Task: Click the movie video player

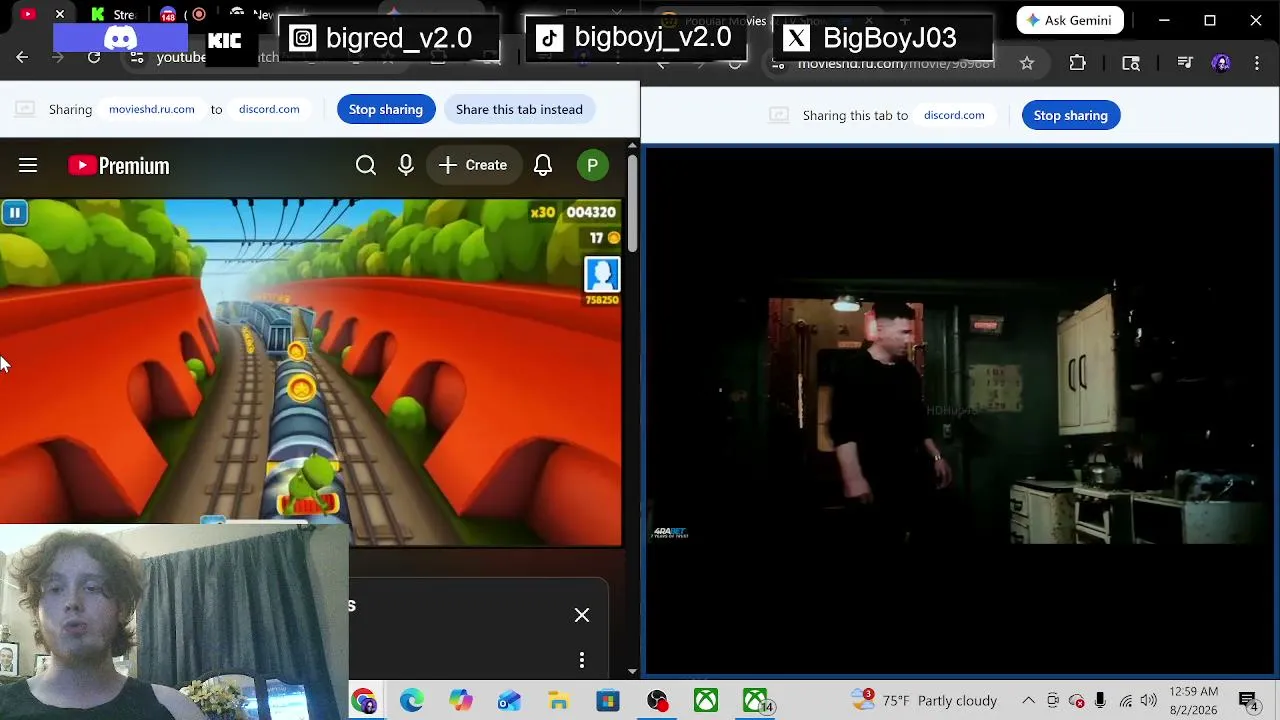Action: (960, 411)
